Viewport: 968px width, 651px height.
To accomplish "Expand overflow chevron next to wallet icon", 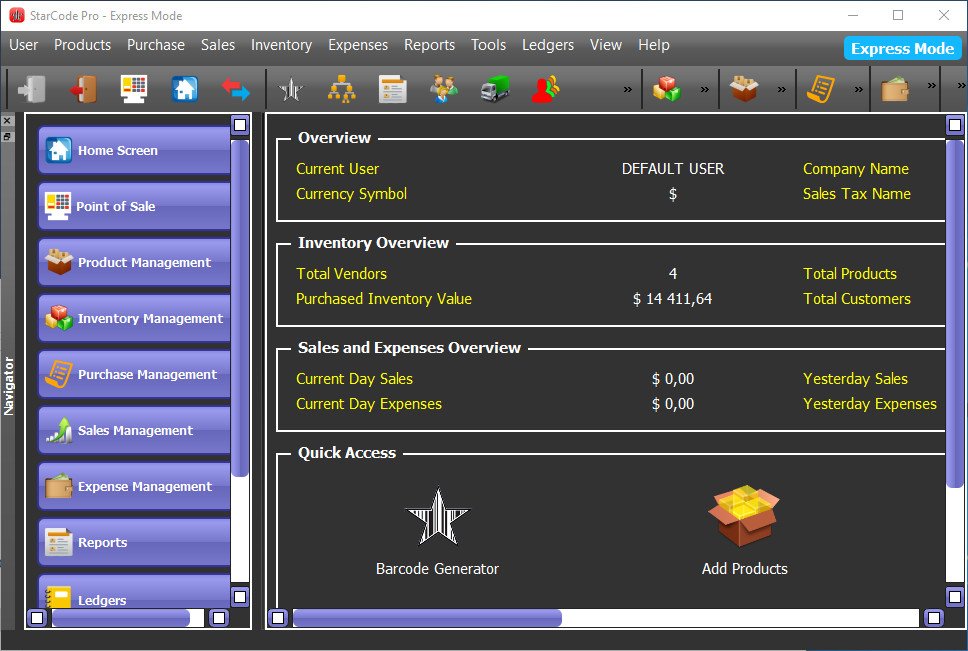I will point(932,86).
